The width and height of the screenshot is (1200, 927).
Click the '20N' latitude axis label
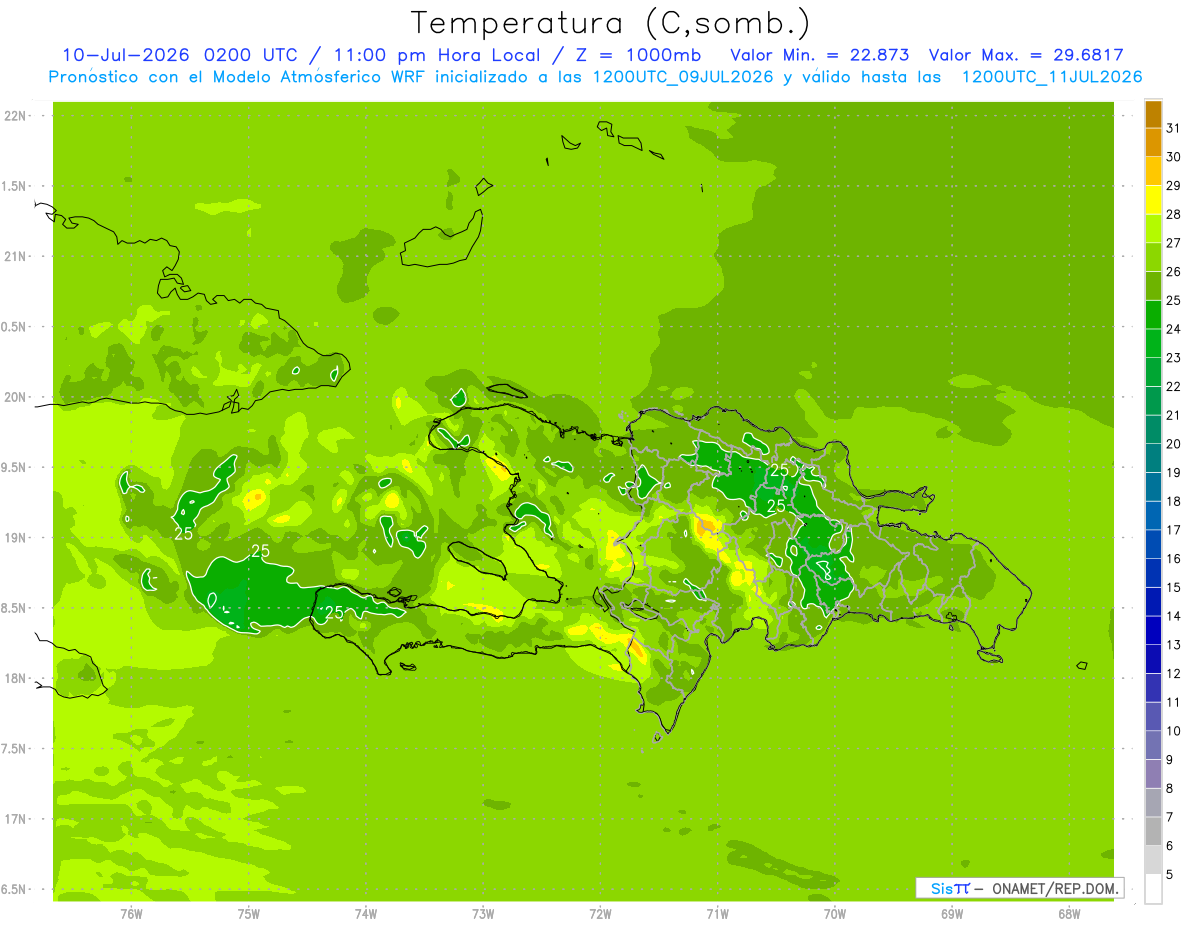[x=15, y=397]
